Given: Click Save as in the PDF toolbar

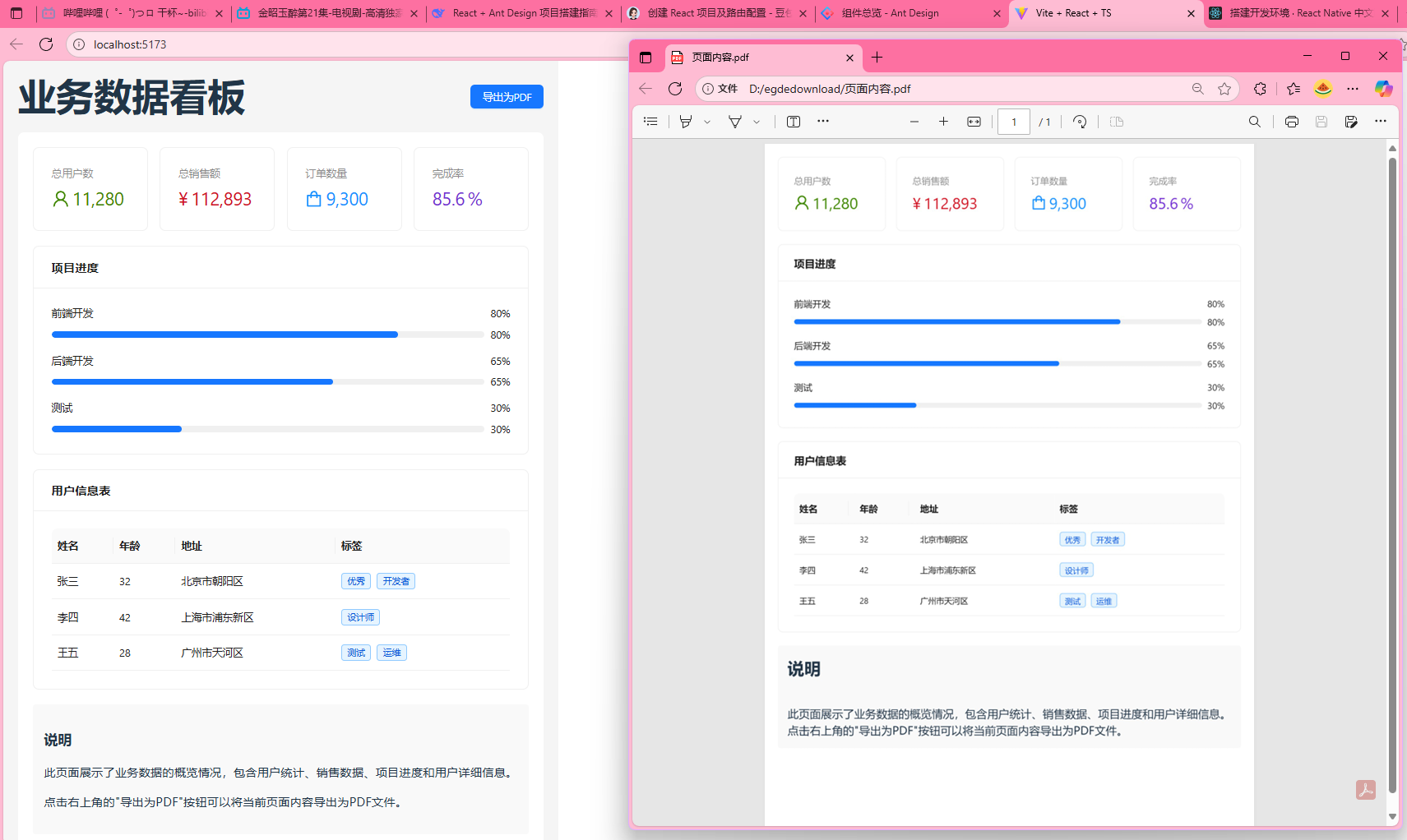Looking at the screenshot, I should 1350,122.
